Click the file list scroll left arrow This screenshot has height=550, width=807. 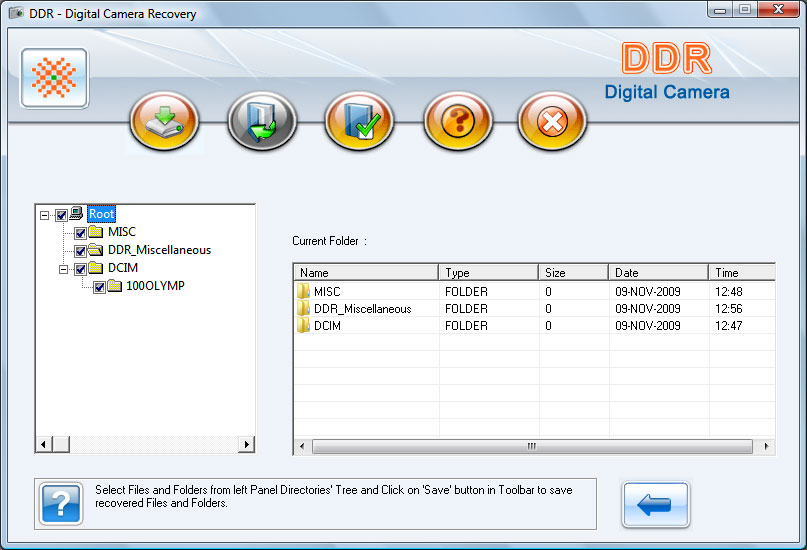click(302, 446)
